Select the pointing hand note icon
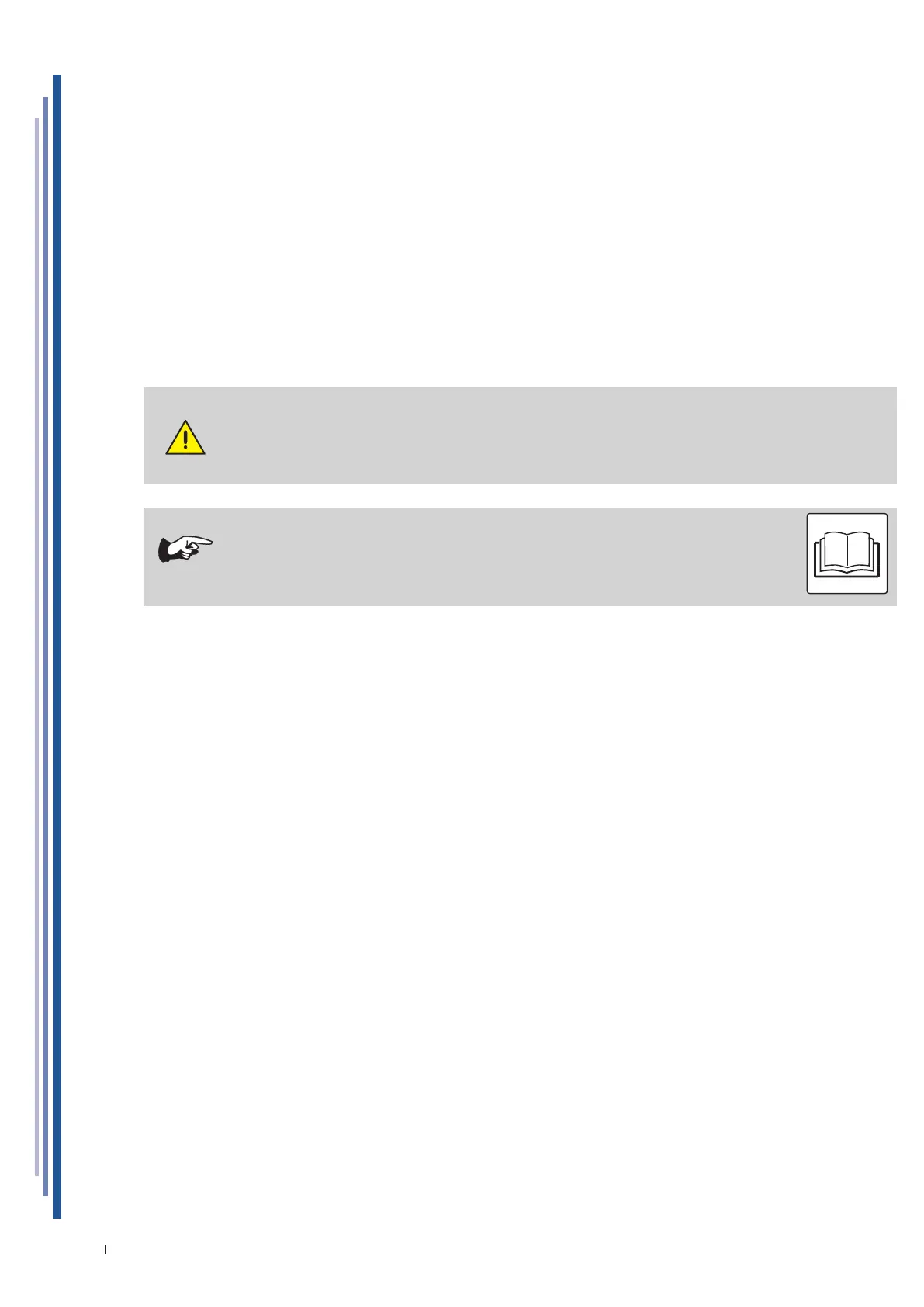Screen dimensions: 924x1307 pos(185,548)
